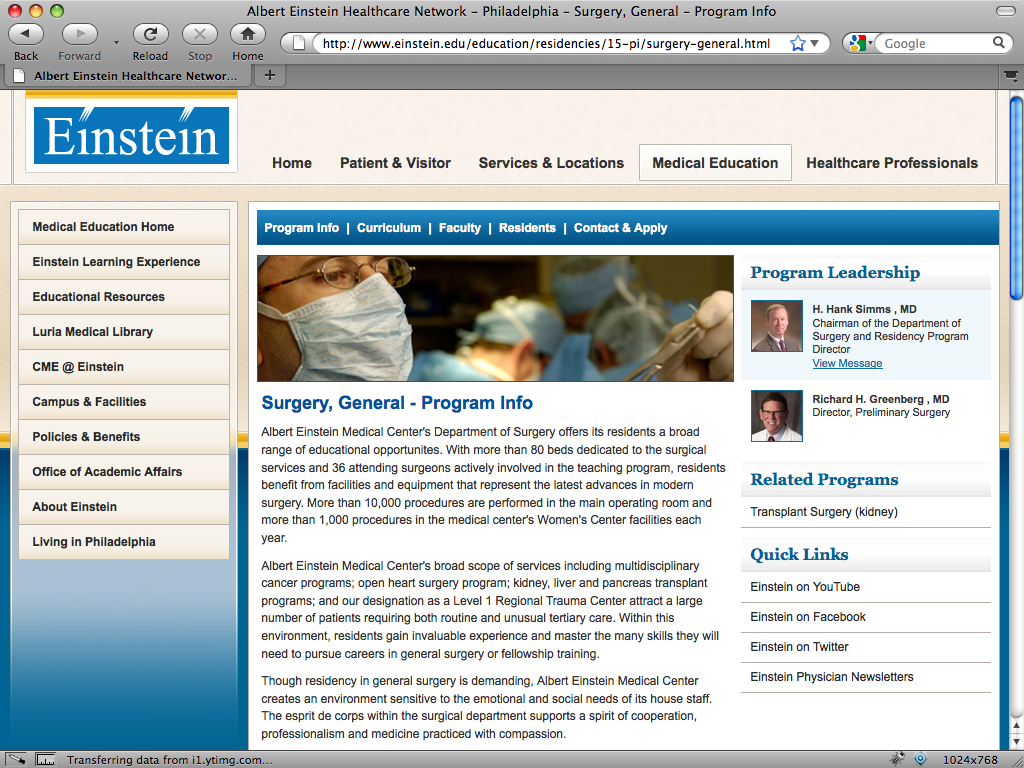Image resolution: width=1024 pixels, height=768 pixels.
Task: Click the page icon in the address bar
Action: 298,44
